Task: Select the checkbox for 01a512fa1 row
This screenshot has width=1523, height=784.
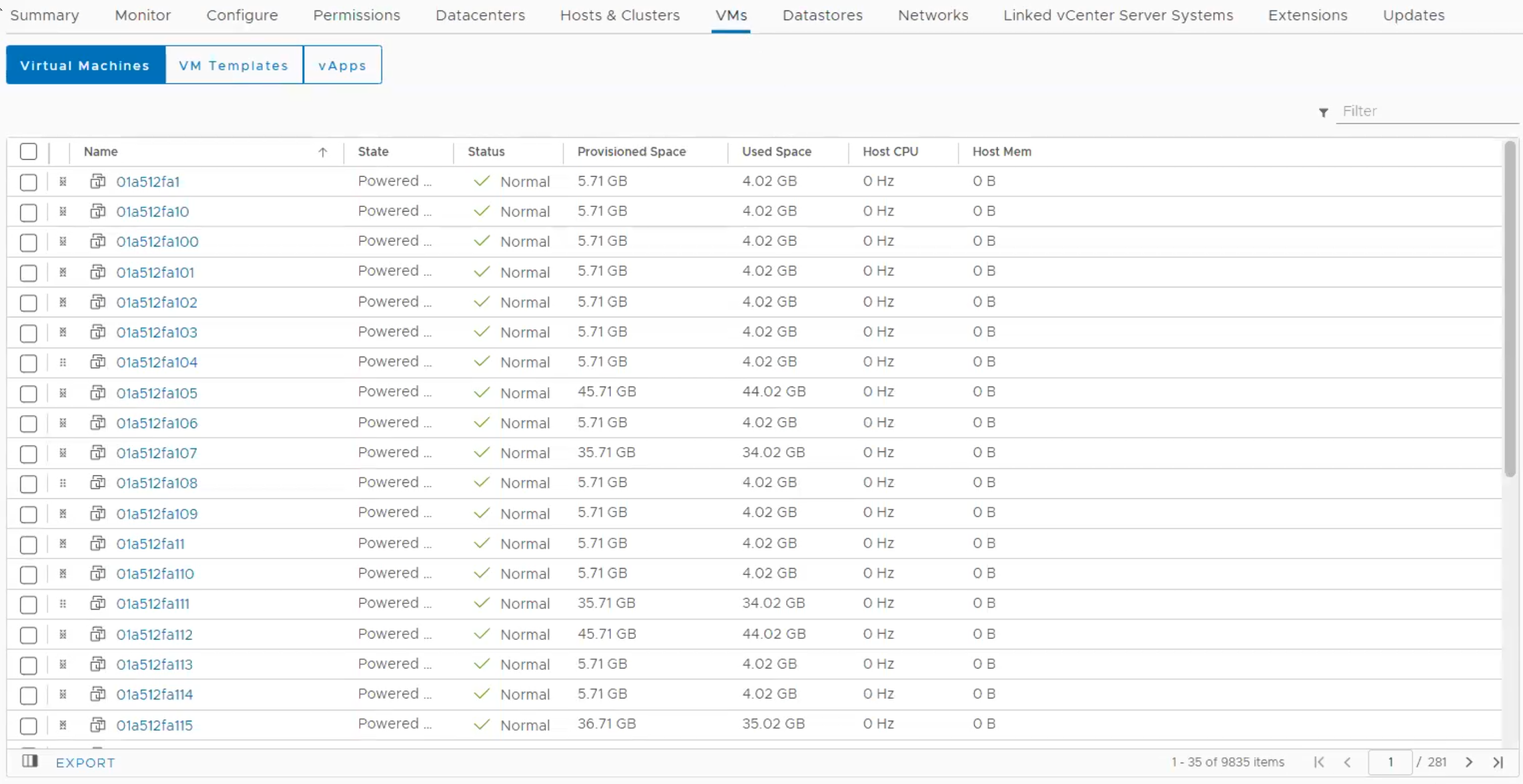Action: click(28, 182)
